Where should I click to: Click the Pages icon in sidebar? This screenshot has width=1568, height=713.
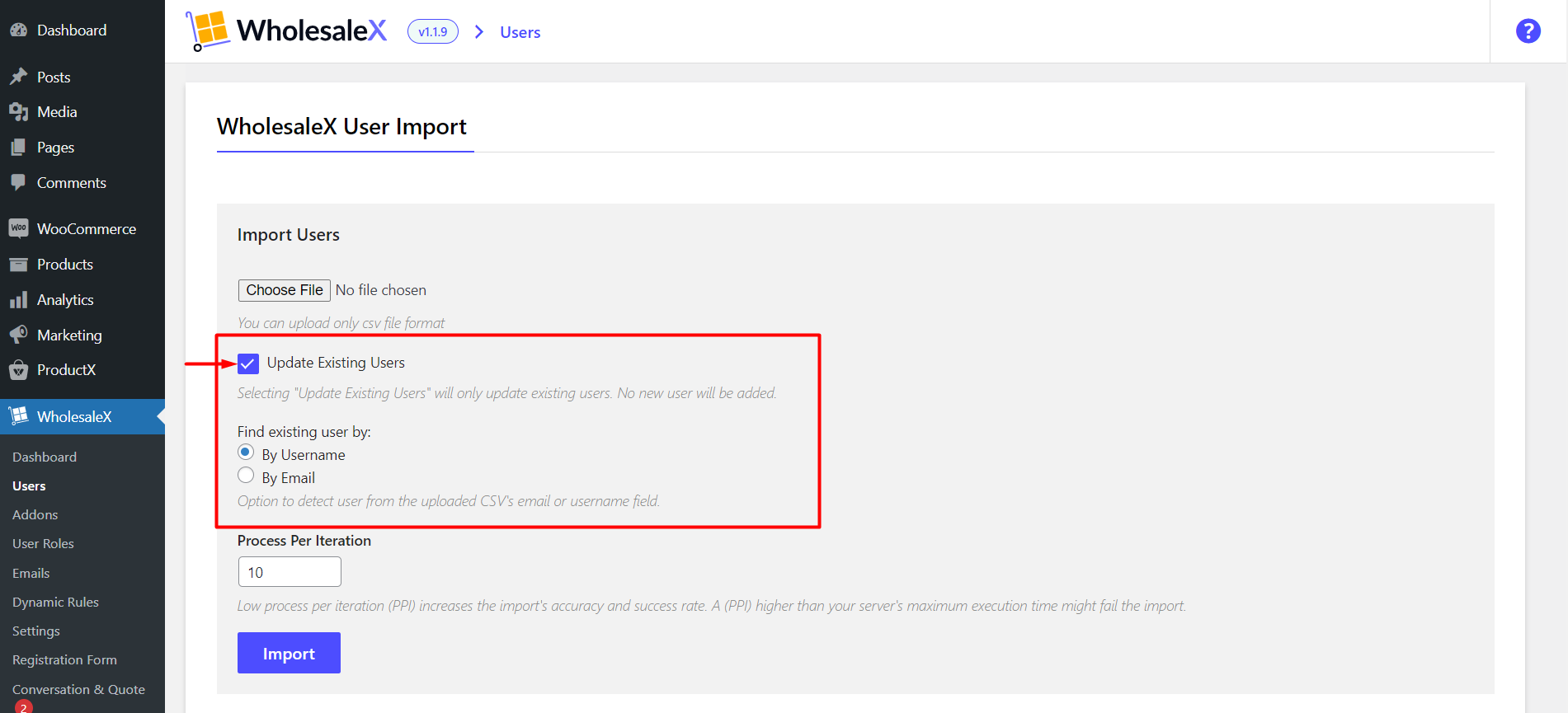click(x=18, y=148)
